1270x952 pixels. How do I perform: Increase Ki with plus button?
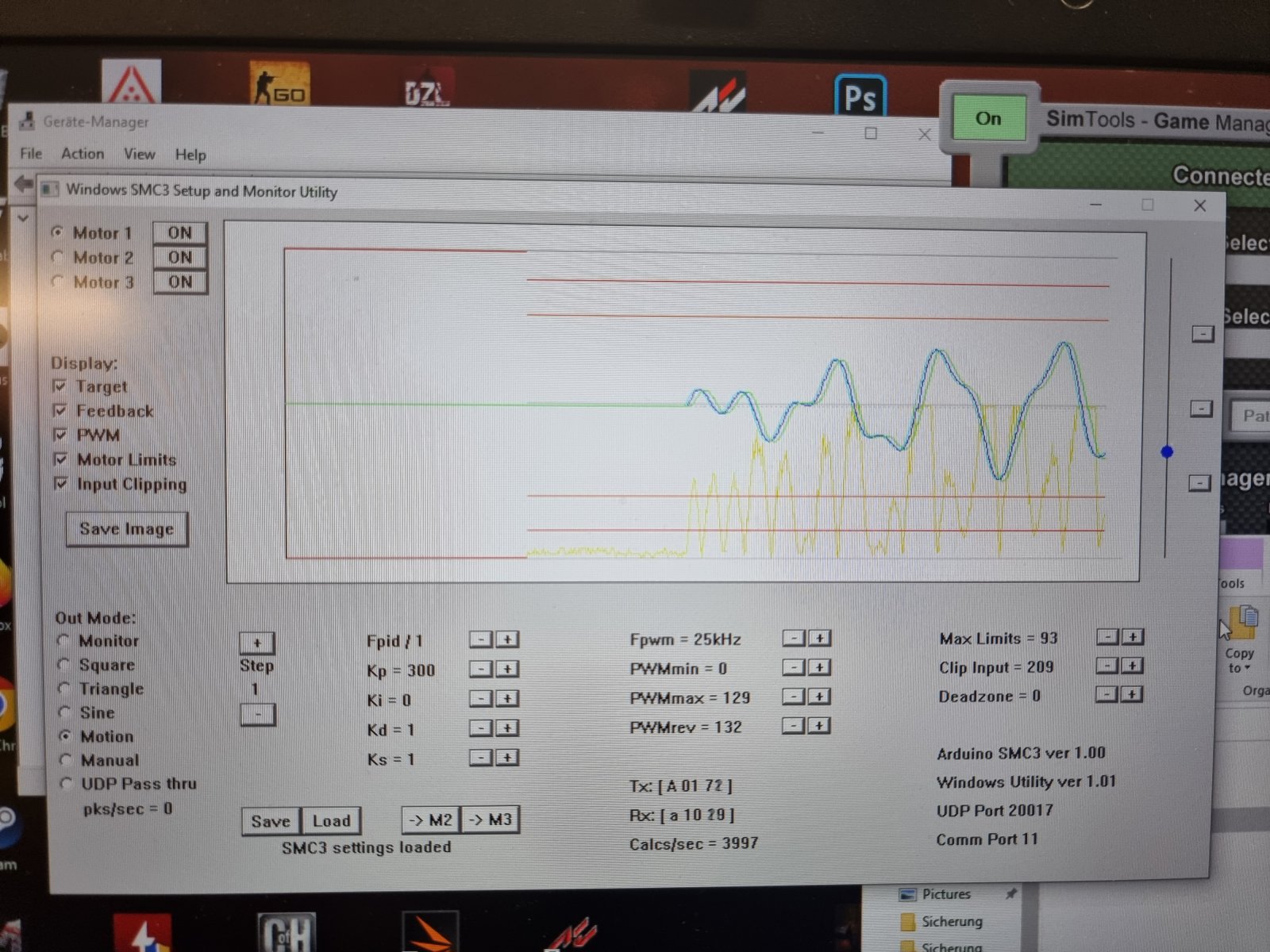pyautogui.click(x=507, y=699)
